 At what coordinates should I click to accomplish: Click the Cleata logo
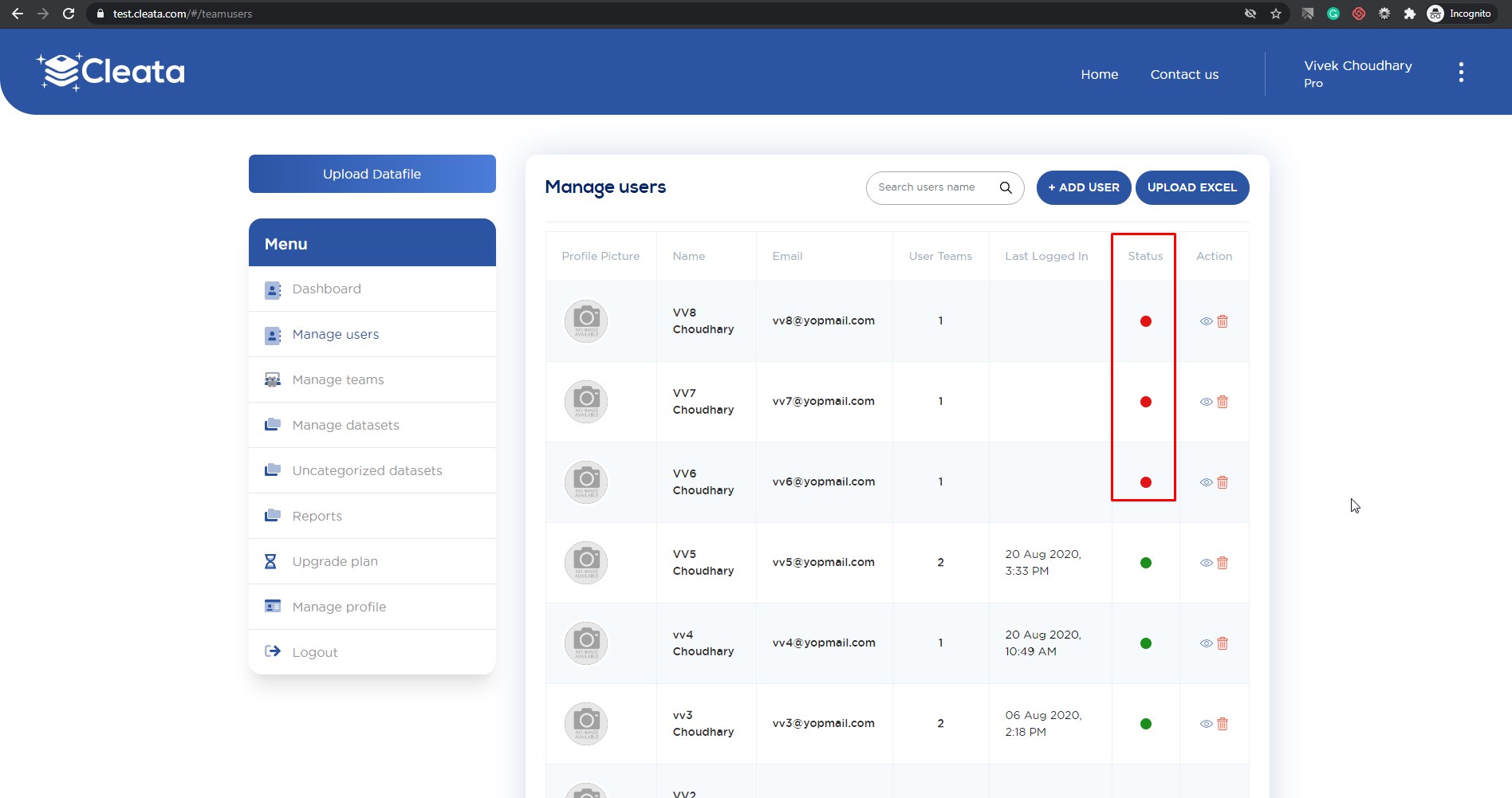tap(111, 72)
